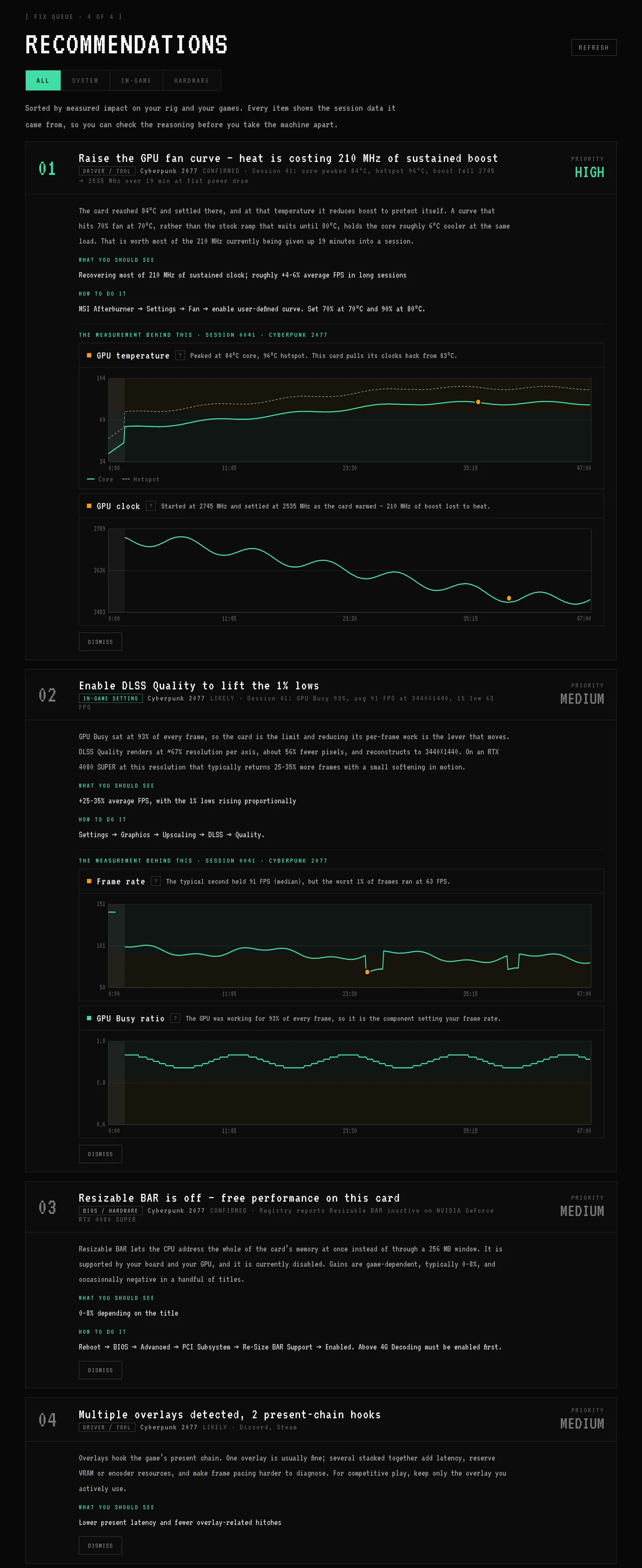
Task: Toggle the Hotspot series in temperature legend
Action: coord(141,479)
